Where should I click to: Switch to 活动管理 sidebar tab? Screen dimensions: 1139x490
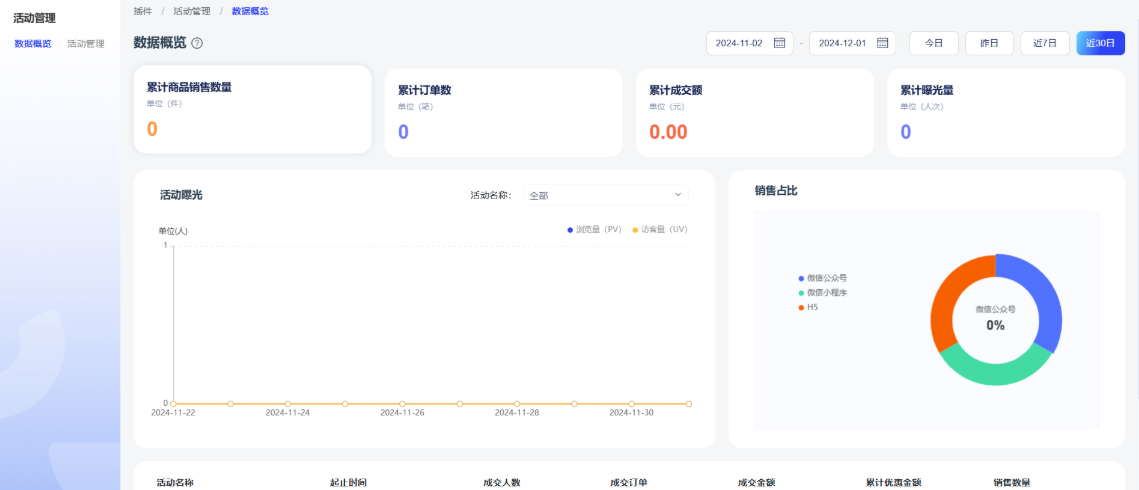pyautogui.click(x=86, y=44)
